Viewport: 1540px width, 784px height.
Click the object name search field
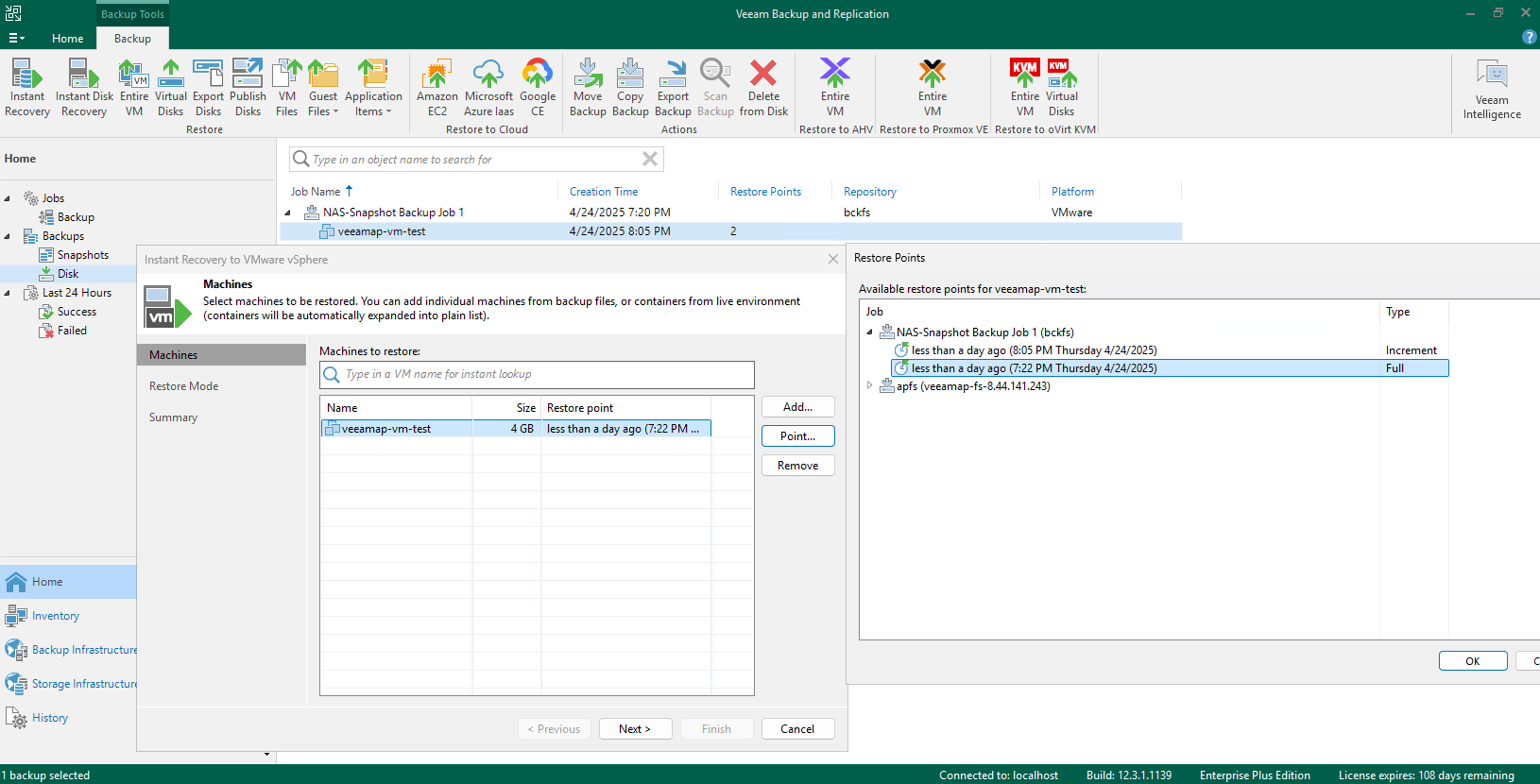[x=476, y=159]
